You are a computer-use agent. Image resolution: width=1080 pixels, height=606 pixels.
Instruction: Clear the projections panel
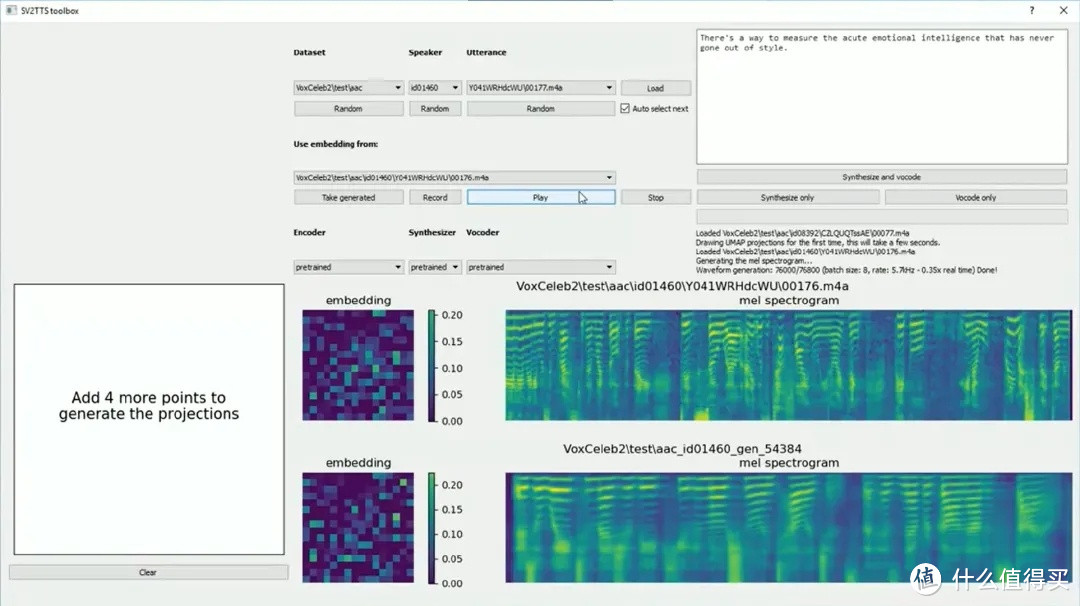[x=148, y=572]
